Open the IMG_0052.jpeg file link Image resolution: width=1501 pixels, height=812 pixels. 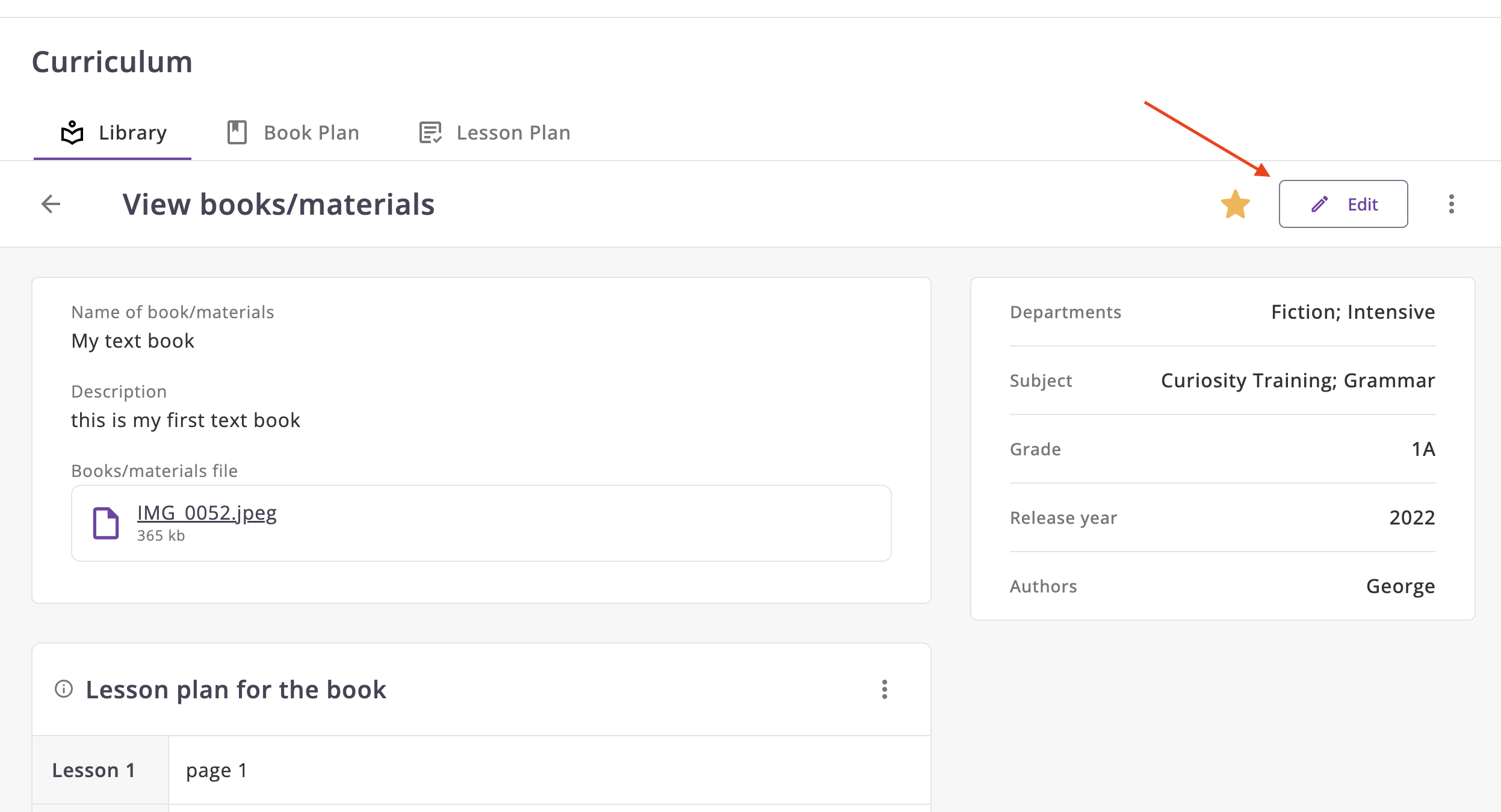pos(206,513)
